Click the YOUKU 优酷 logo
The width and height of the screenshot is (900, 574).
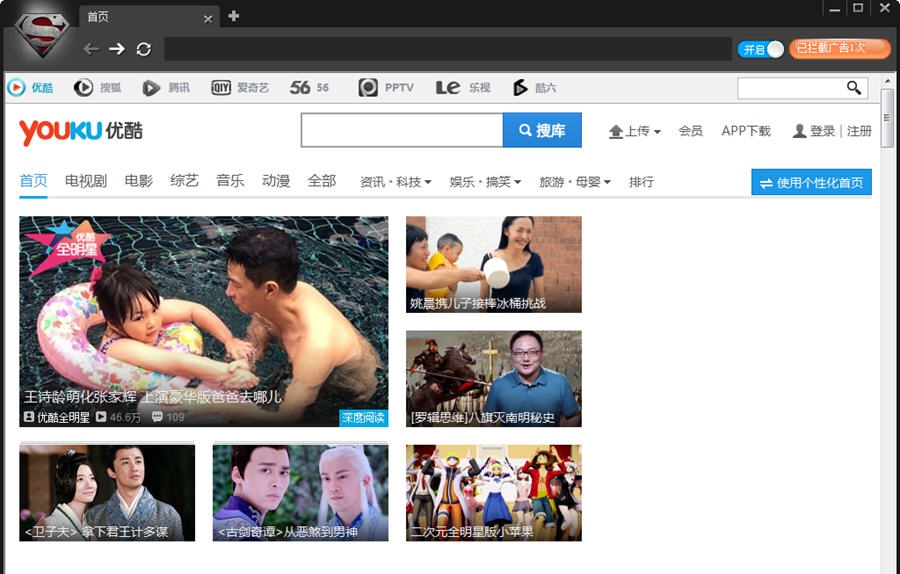pyautogui.click(x=80, y=131)
